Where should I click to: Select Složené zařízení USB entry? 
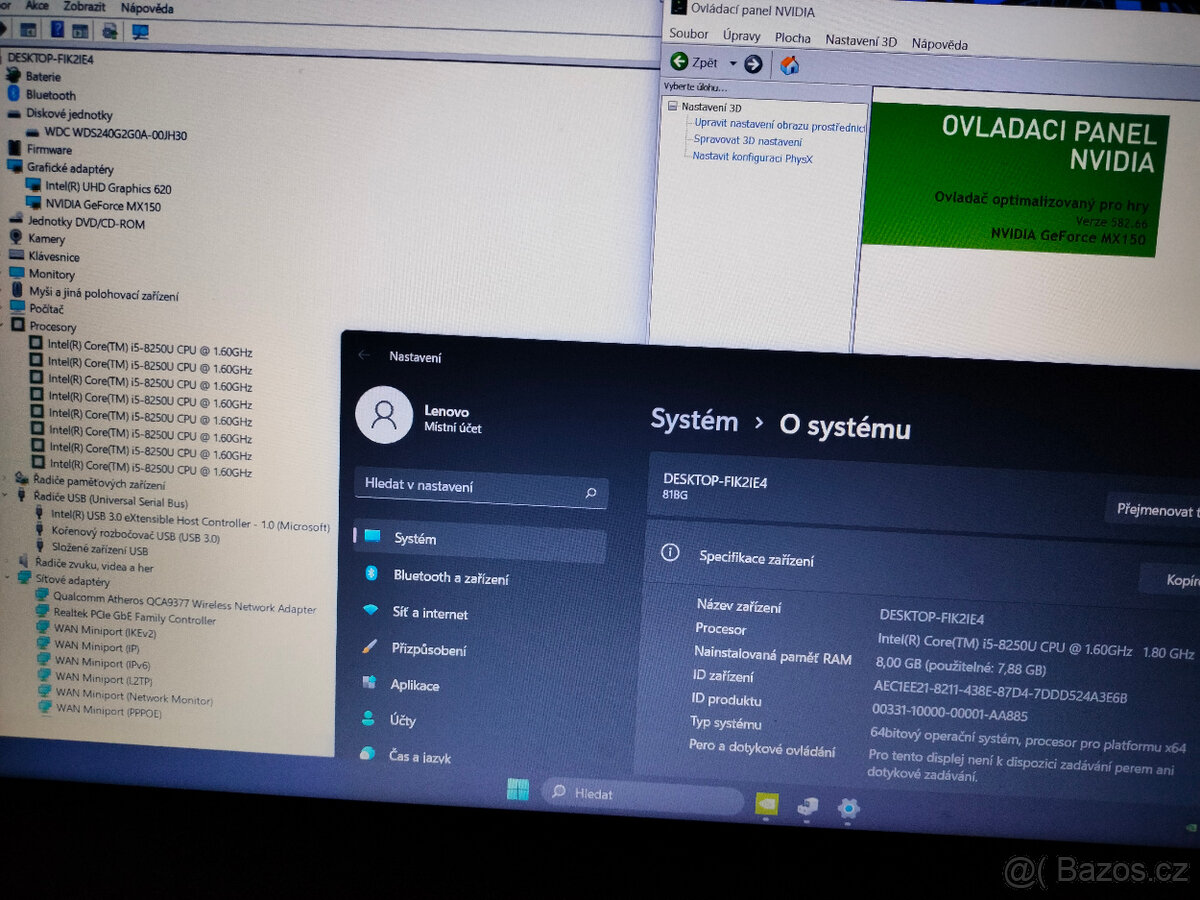[x=100, y=549]
